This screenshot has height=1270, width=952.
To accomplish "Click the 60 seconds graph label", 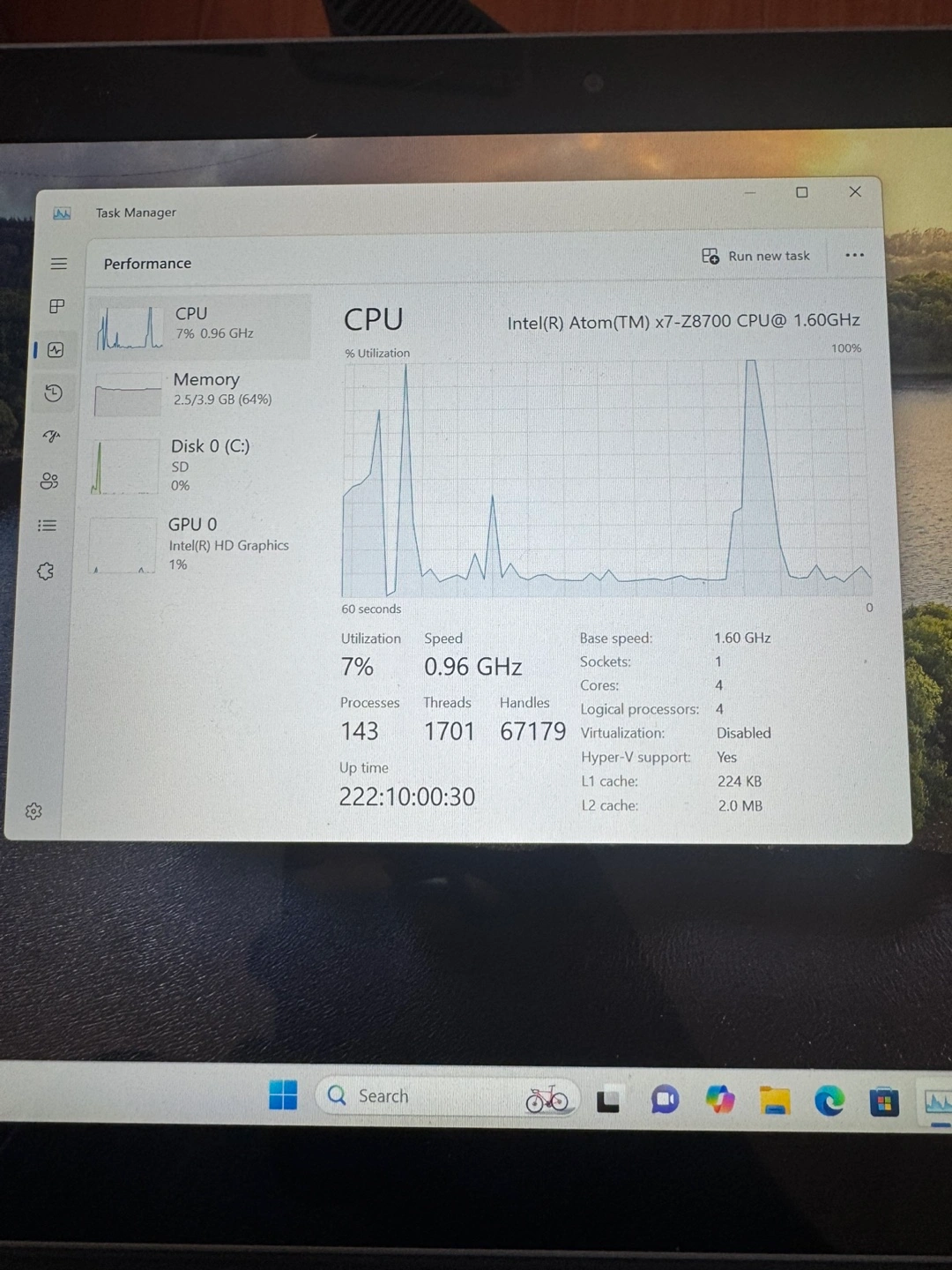I will (x=371, y=609).
